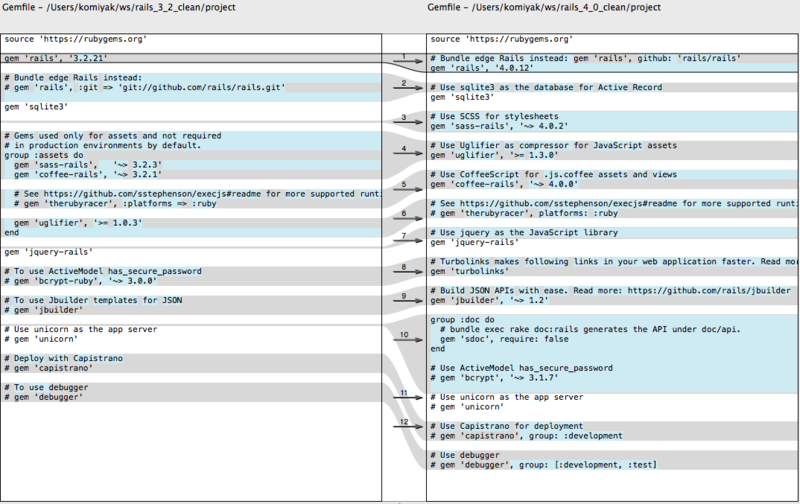Click '# Use jquery as the JavaScript library'
This screenshot has height=504, width=800.
(x=524, y=233)
